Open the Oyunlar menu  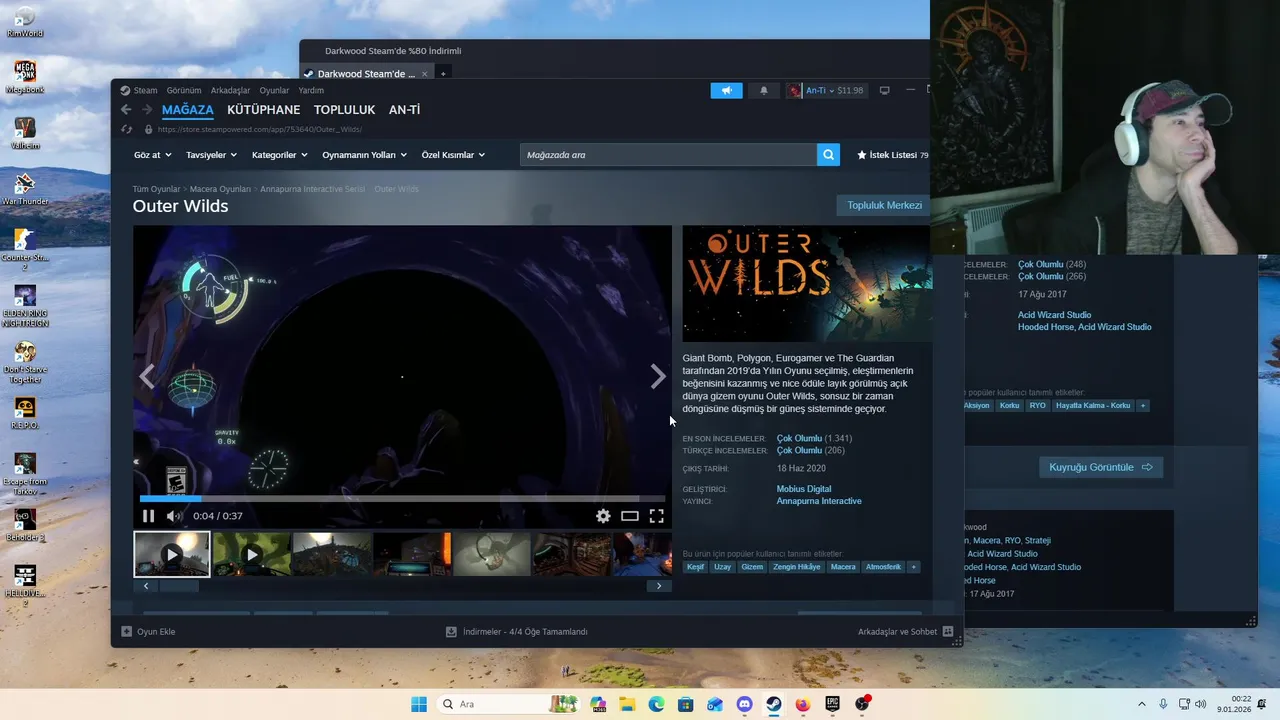click(274, 90)
